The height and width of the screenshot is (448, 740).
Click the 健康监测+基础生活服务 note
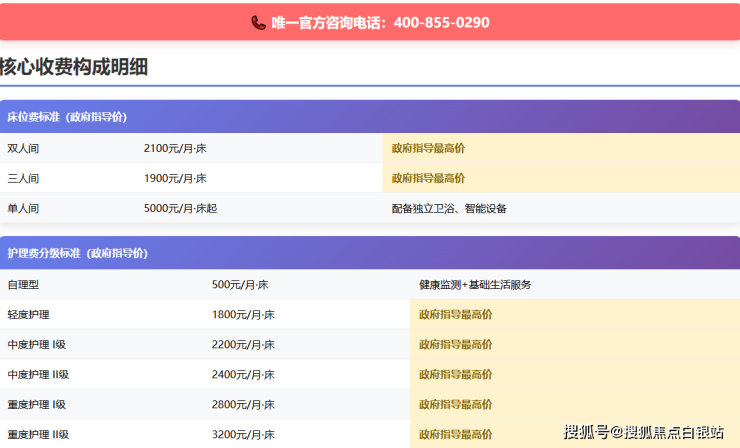click(x=475, y=284)
